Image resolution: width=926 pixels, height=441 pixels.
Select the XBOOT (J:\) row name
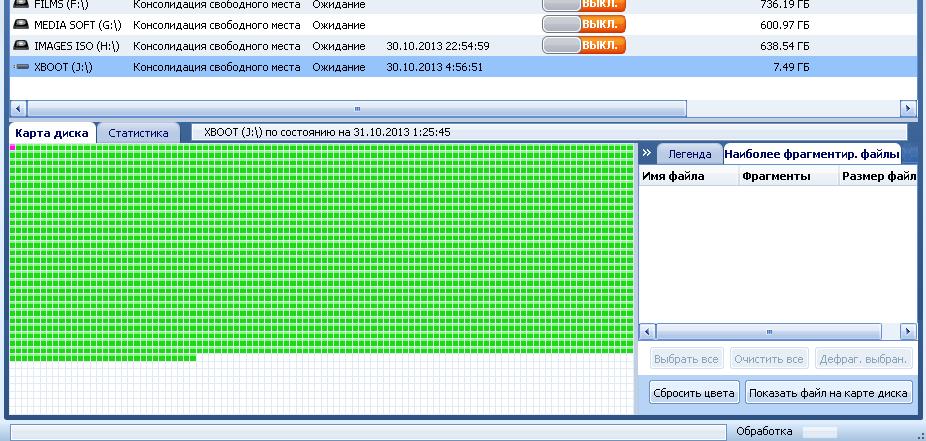[x=63, y=67]
